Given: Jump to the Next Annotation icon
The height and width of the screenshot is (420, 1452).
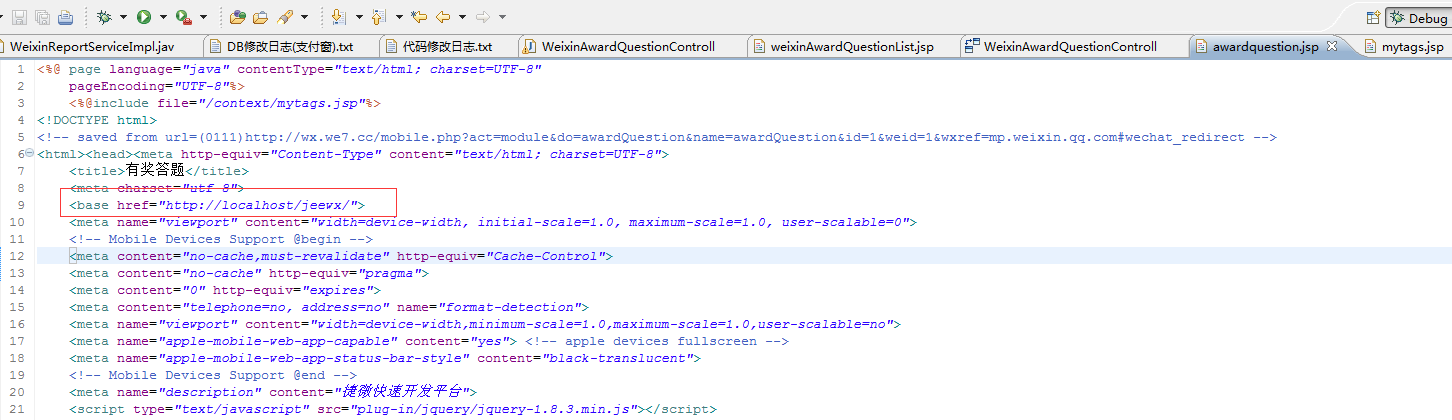Looking at the screenshot, I should pyautogui.click(x=339, y=17).
